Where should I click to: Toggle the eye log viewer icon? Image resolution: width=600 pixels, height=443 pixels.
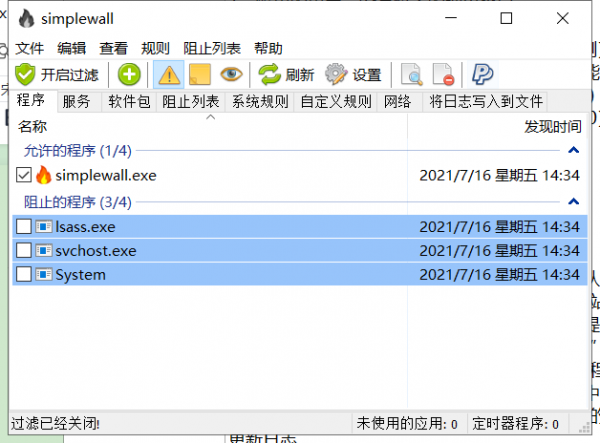point(231,74)
